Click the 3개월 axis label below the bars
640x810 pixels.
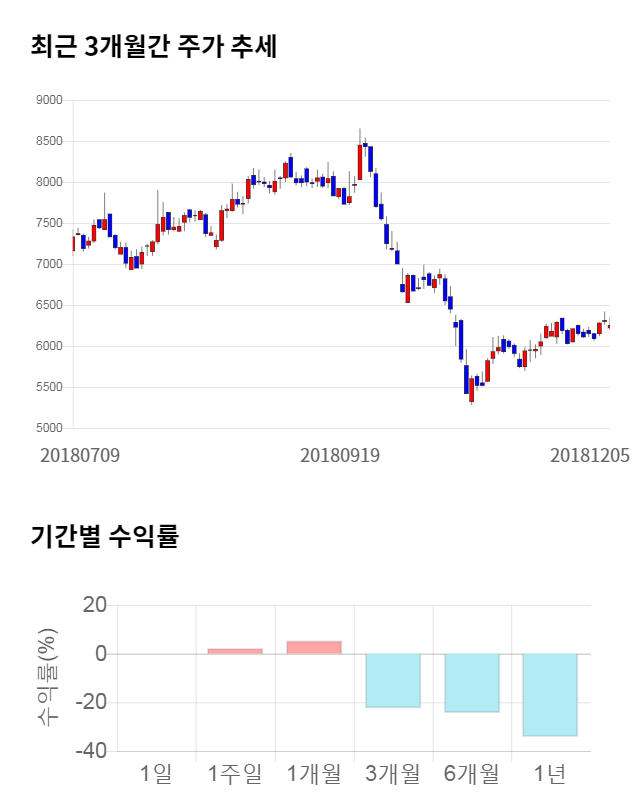[393, 773]
